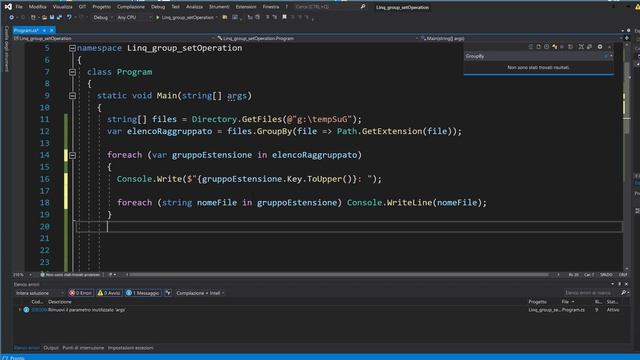Click the Visual Studio logo icon
The width and height of the screenshot is (640, 360).
click(x=8, y=7)
